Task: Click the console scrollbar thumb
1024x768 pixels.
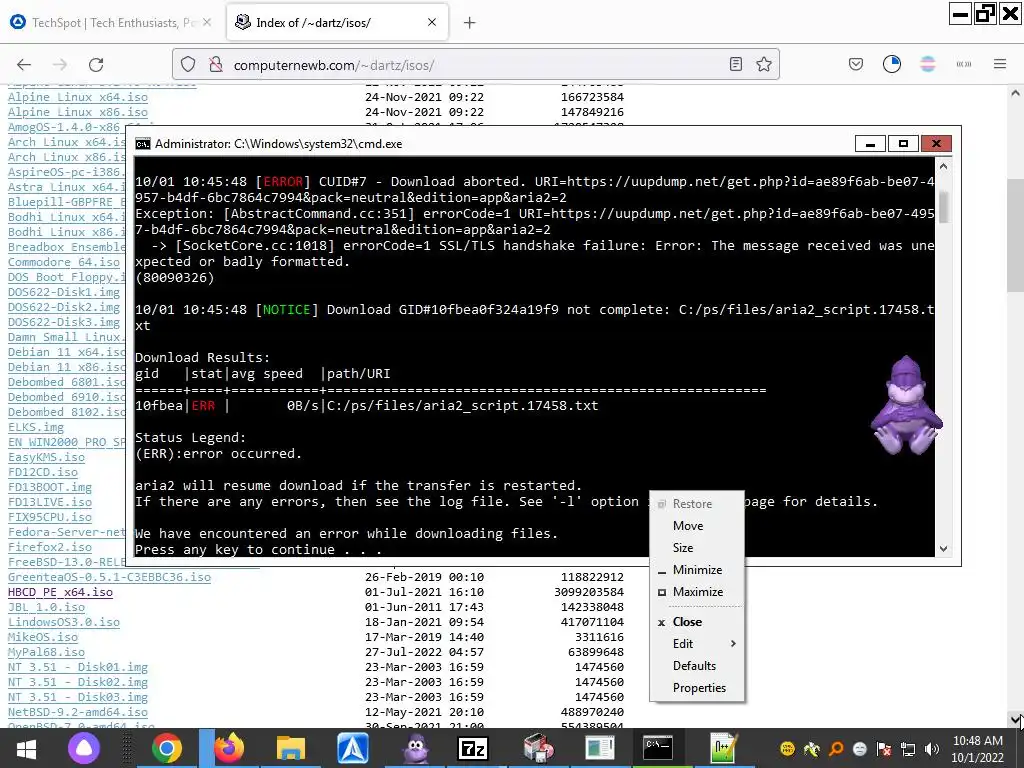Action: pos(943,207)
